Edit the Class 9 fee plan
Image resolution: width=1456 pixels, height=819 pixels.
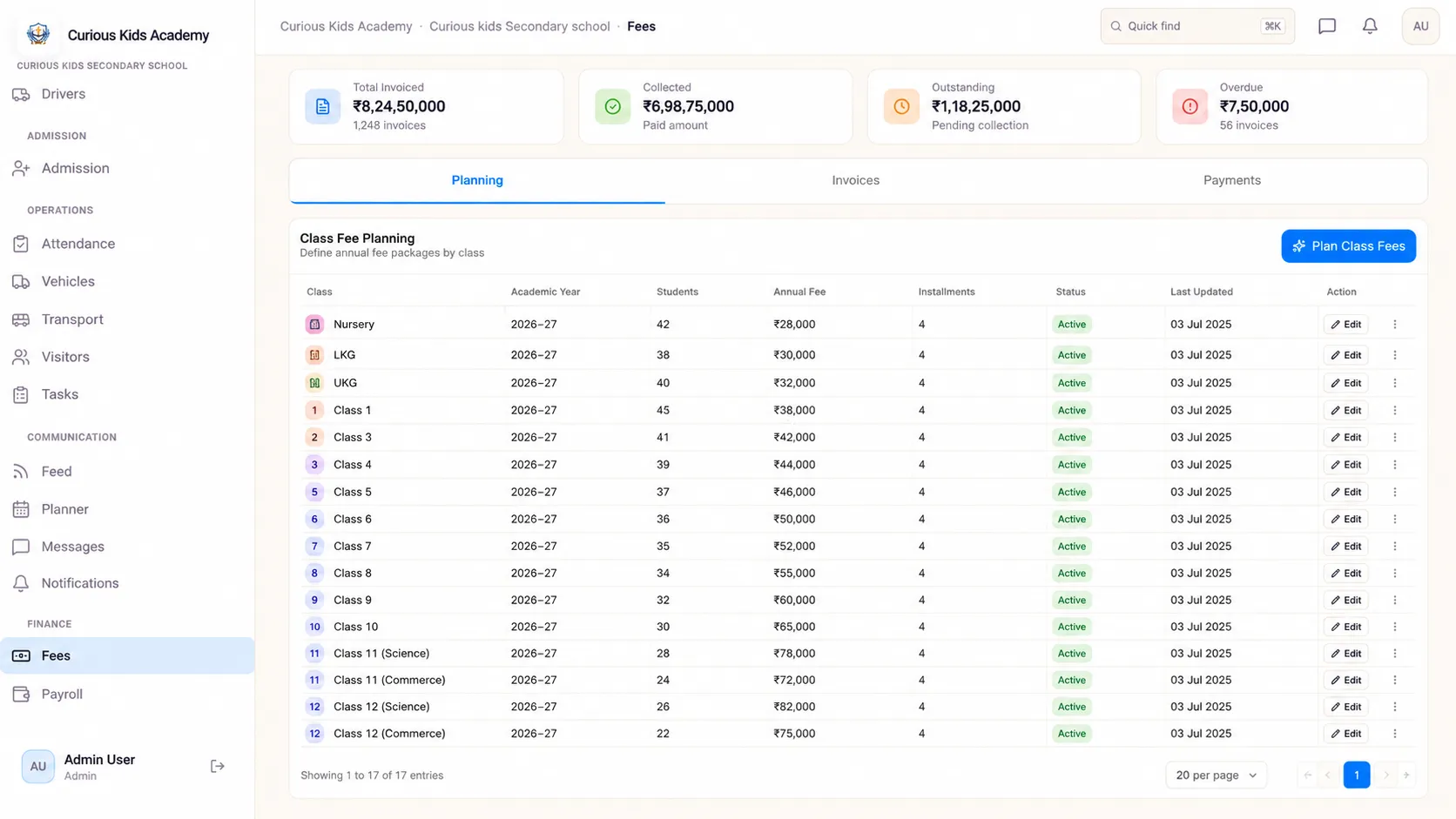pos(1345,601)
